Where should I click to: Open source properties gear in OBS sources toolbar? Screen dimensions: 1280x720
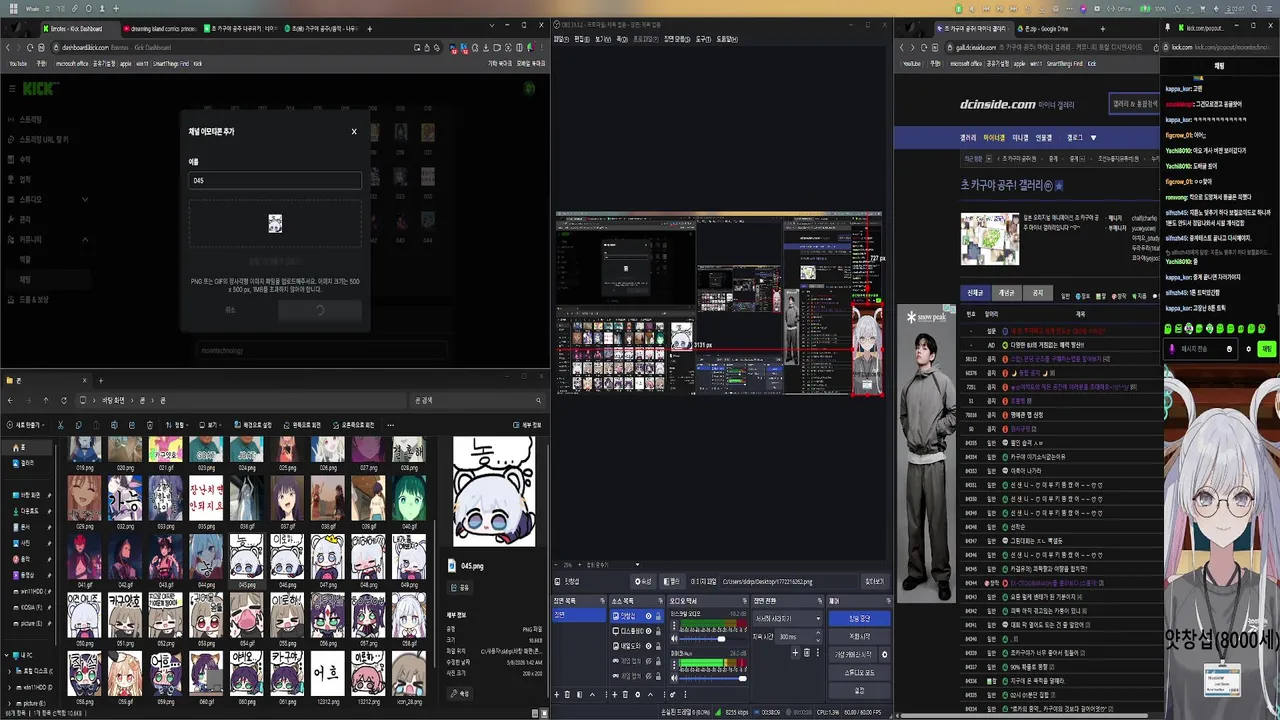click(x=638, y=695)
